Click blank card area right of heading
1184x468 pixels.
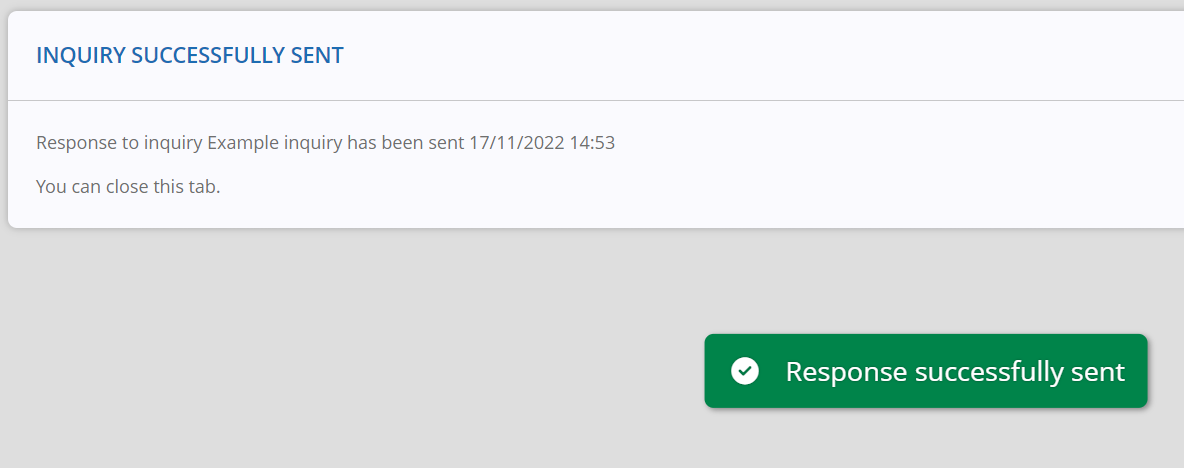755,55
